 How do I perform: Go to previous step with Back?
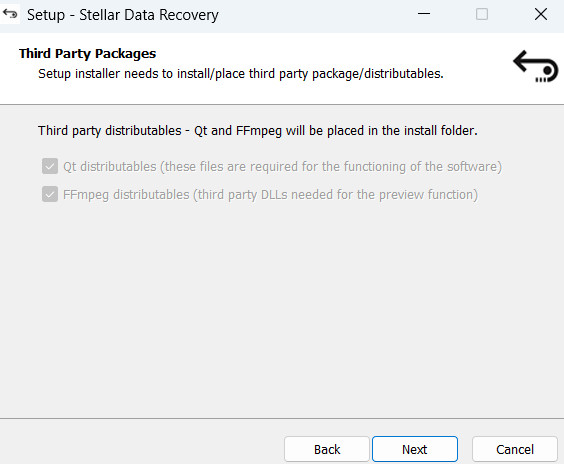coord(327,449)
